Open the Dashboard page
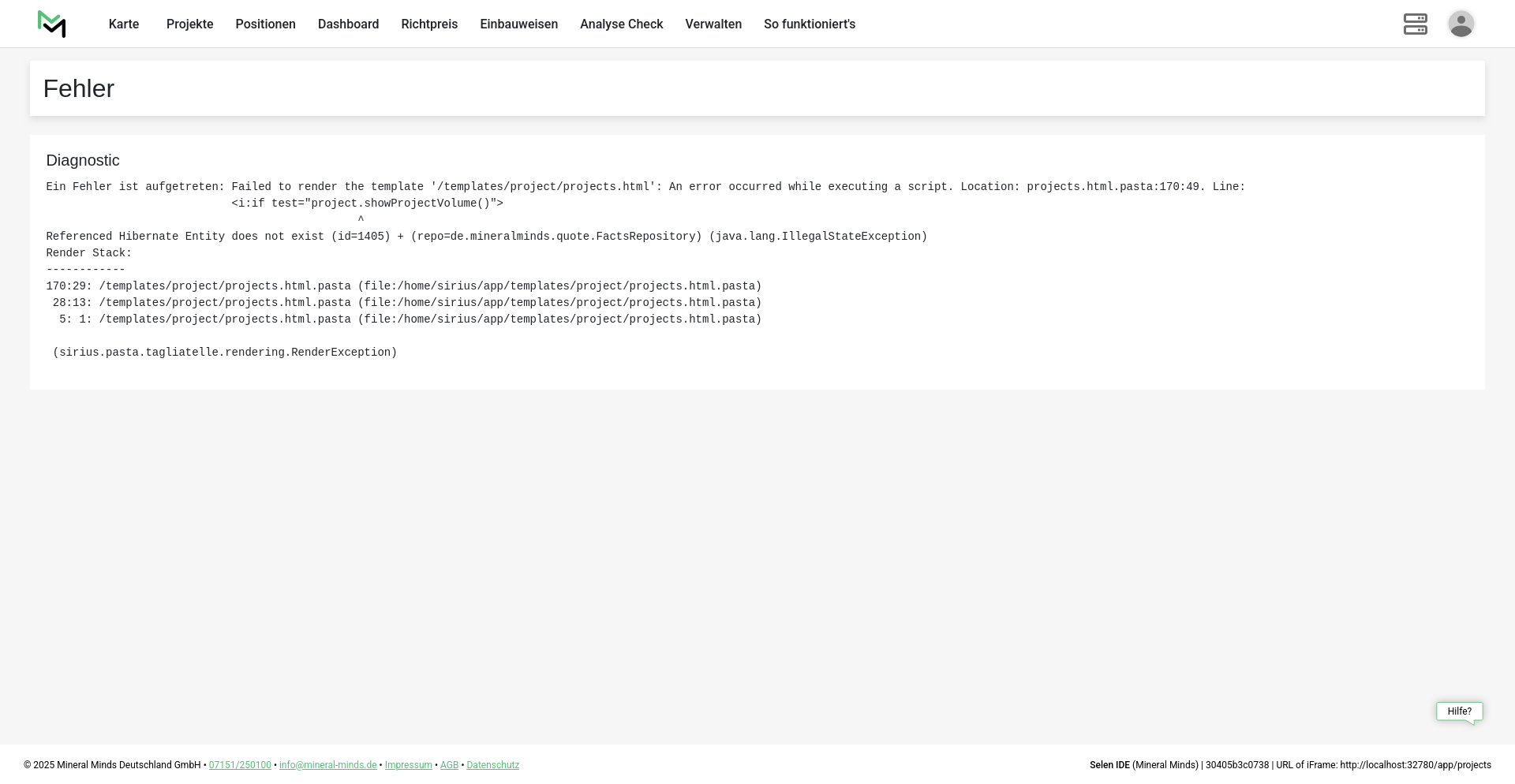Image resolution: width=1515 pixels, height=784 pixels. 348,24
